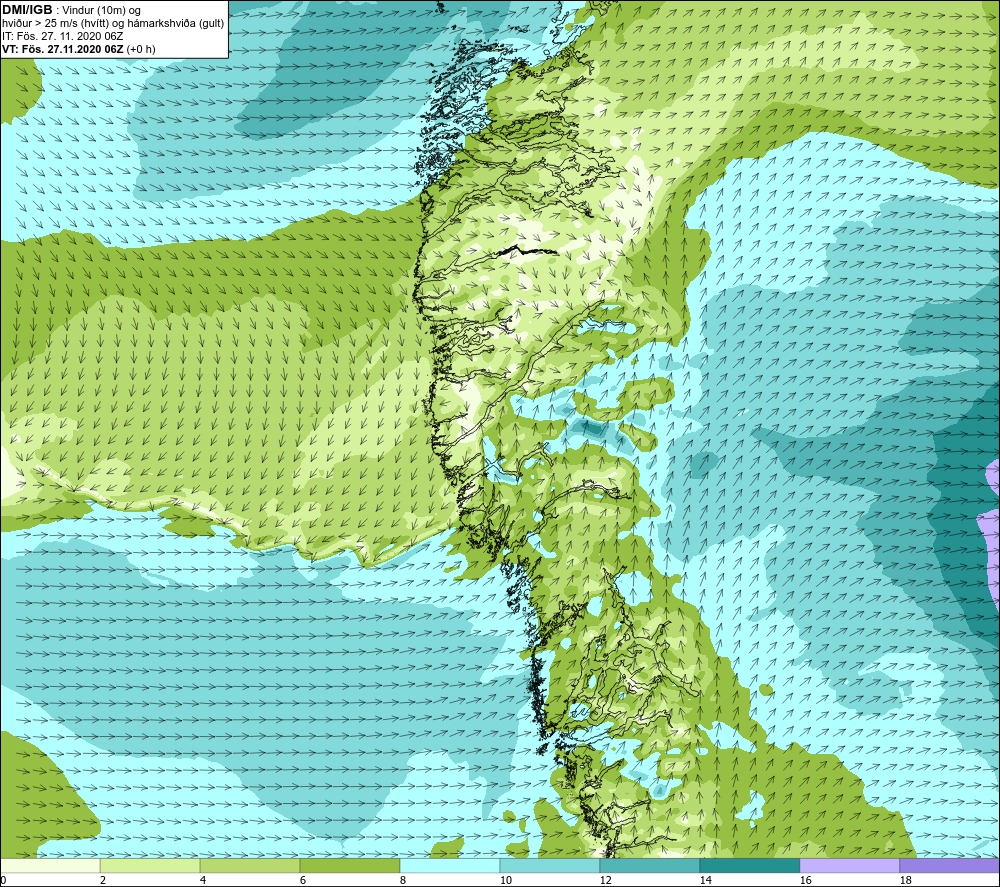Screen dimensions: 1000x887
Task: Click the purple swatch above 18 m/s
Action: click(x=950, y=865)
